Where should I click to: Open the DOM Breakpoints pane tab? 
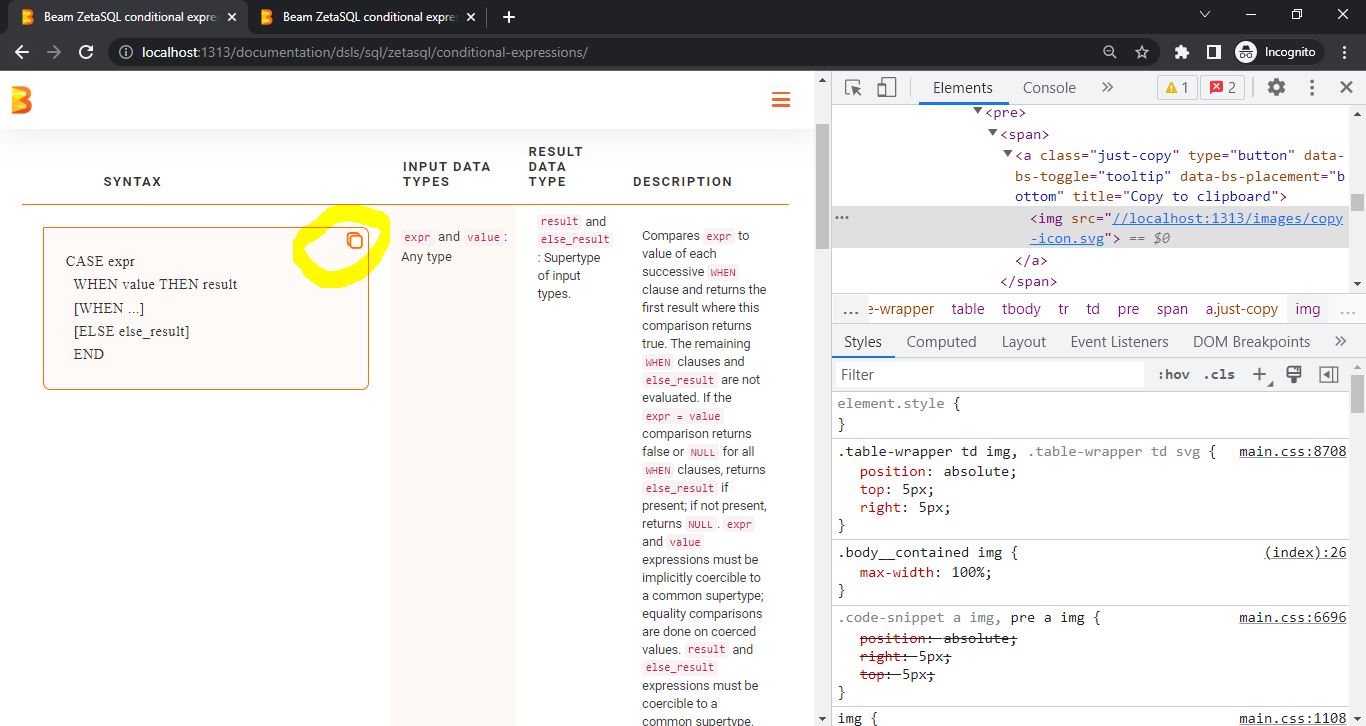1251,342
